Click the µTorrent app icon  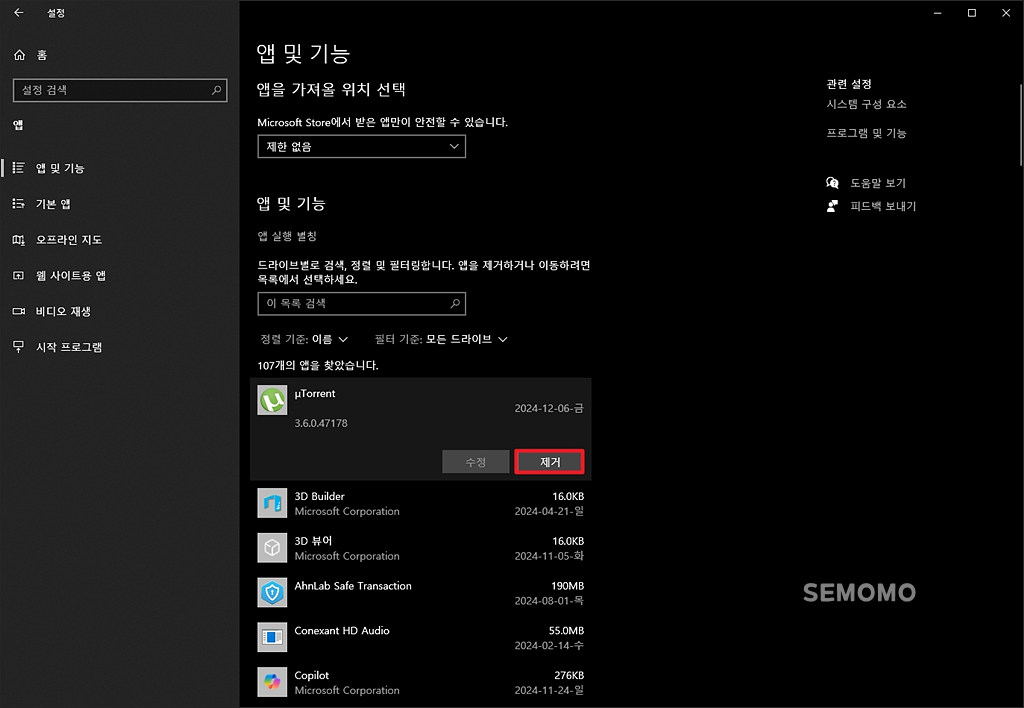[x=272, y=400]
